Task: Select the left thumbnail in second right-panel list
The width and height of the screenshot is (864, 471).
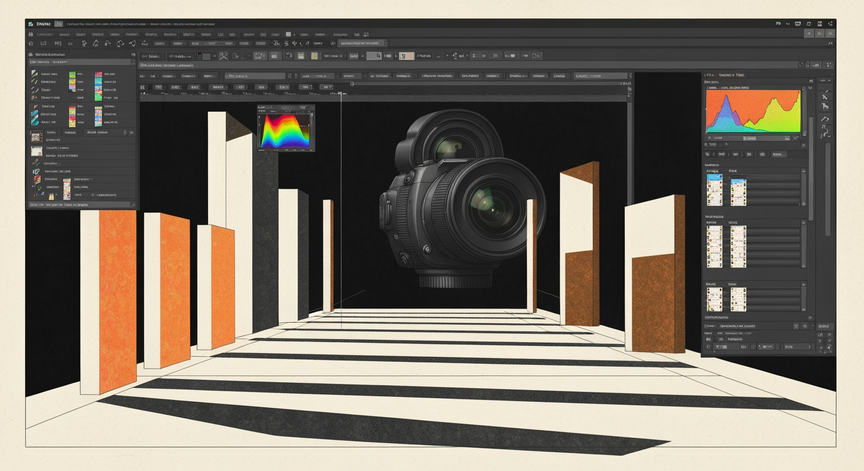Action: coord(714,247)
